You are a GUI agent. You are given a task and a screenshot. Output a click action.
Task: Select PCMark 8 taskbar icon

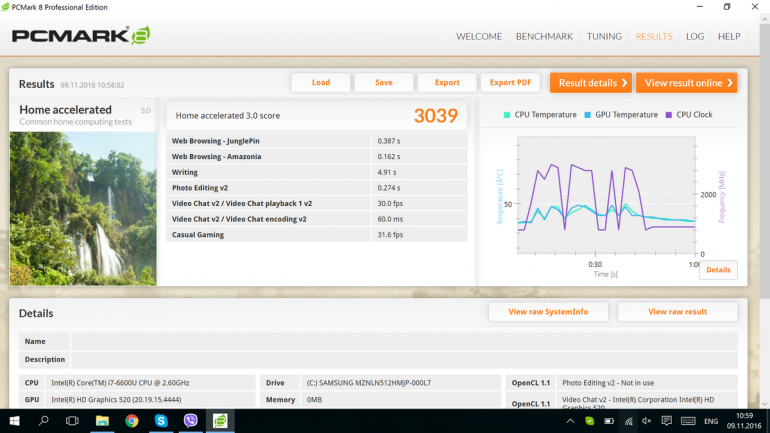220,421
